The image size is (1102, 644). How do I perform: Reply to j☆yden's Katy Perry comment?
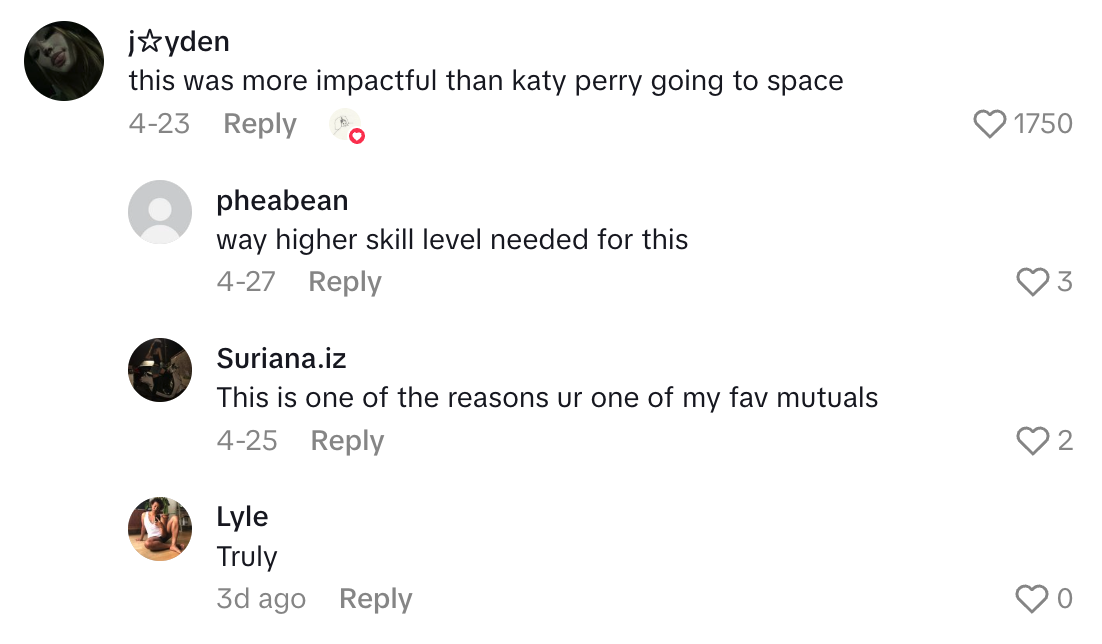pyautogui.click(x=260, y=124)
